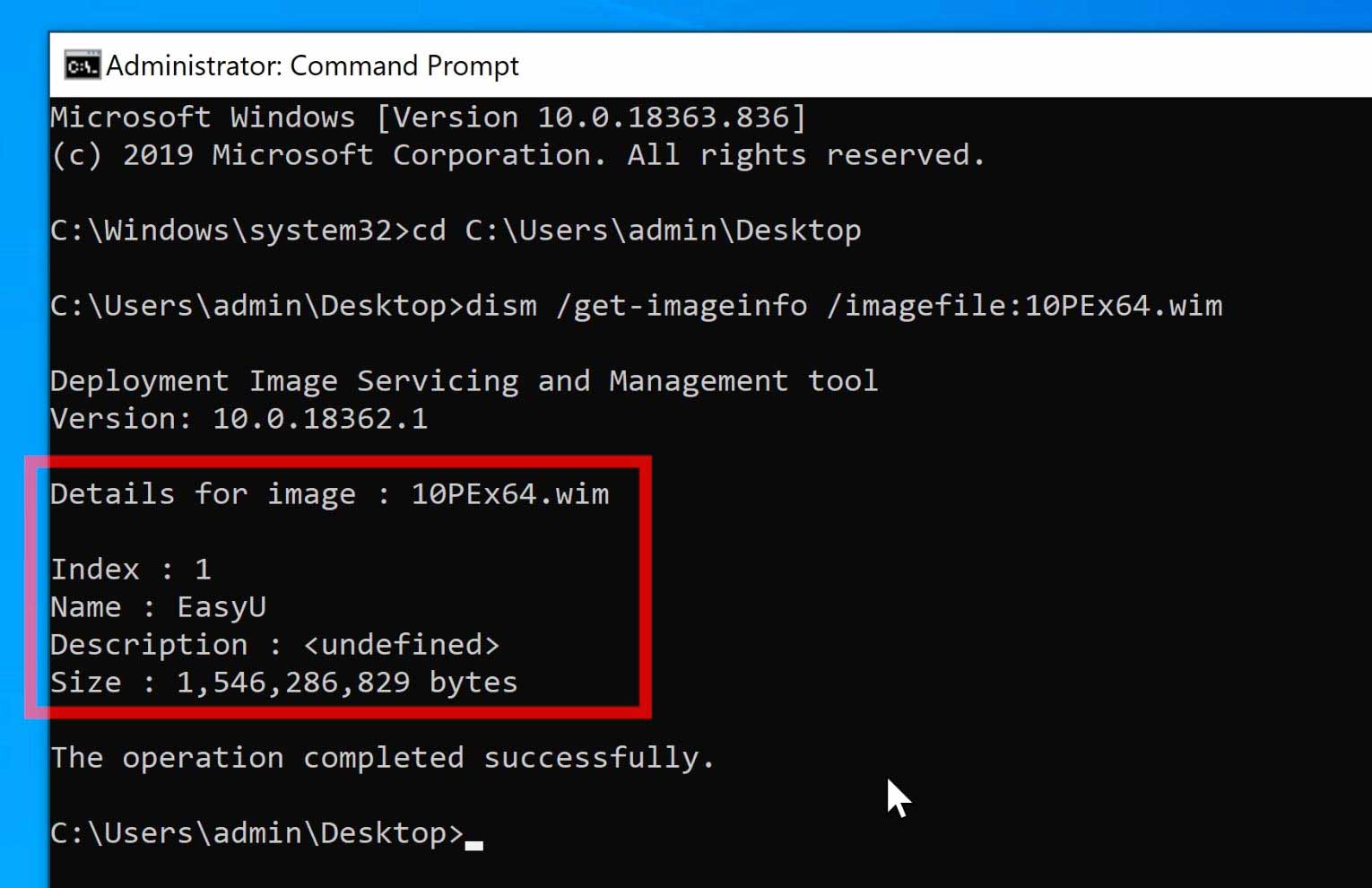Click the word 'dism' in the command
The height and width of the screenshot is (888, 1372).
click(500, 306)
